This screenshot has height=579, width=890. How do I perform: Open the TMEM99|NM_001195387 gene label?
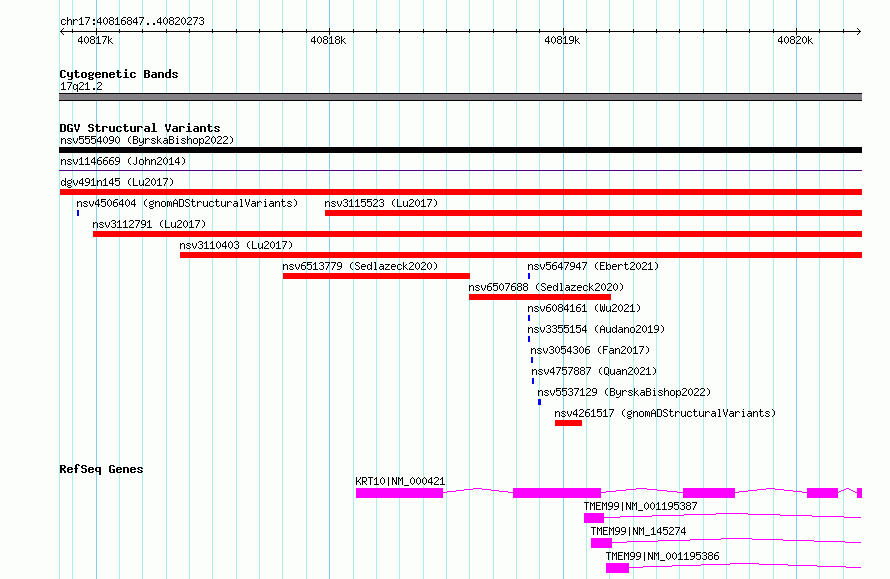[640, 506]
